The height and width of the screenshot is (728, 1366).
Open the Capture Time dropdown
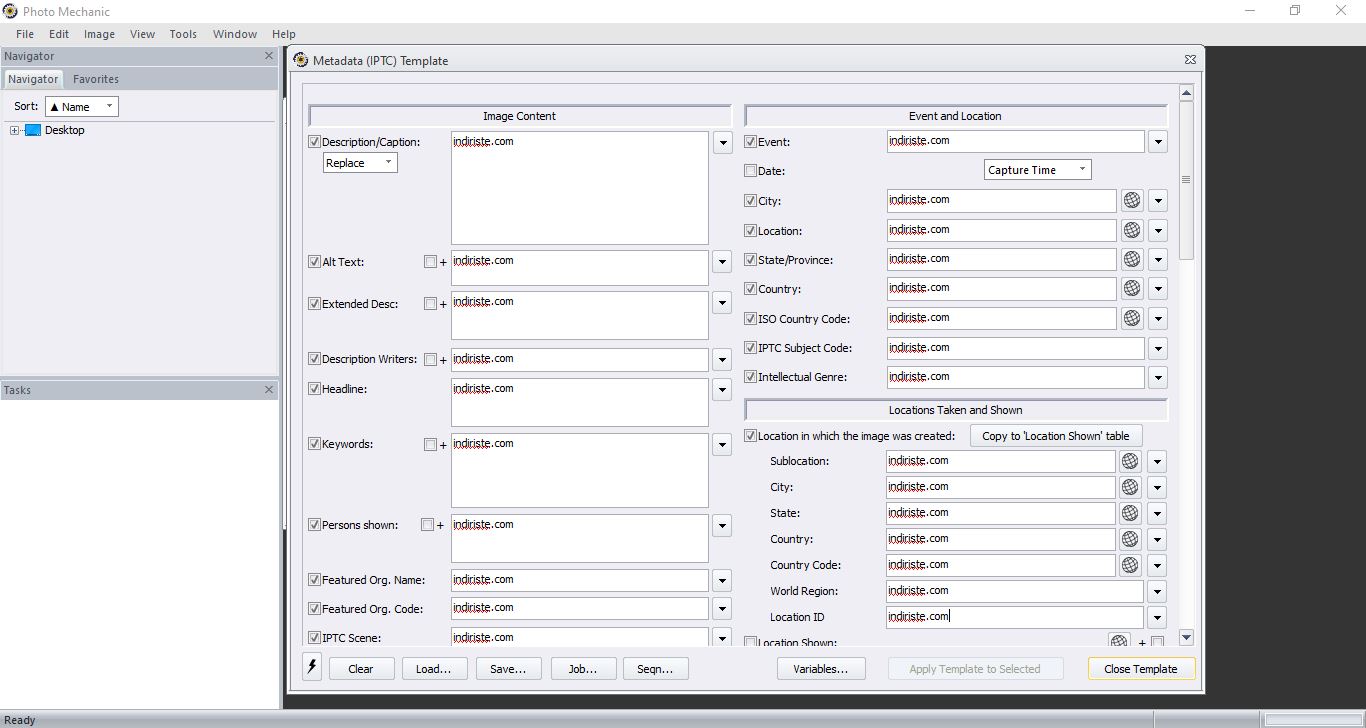tap(1037, 170)
